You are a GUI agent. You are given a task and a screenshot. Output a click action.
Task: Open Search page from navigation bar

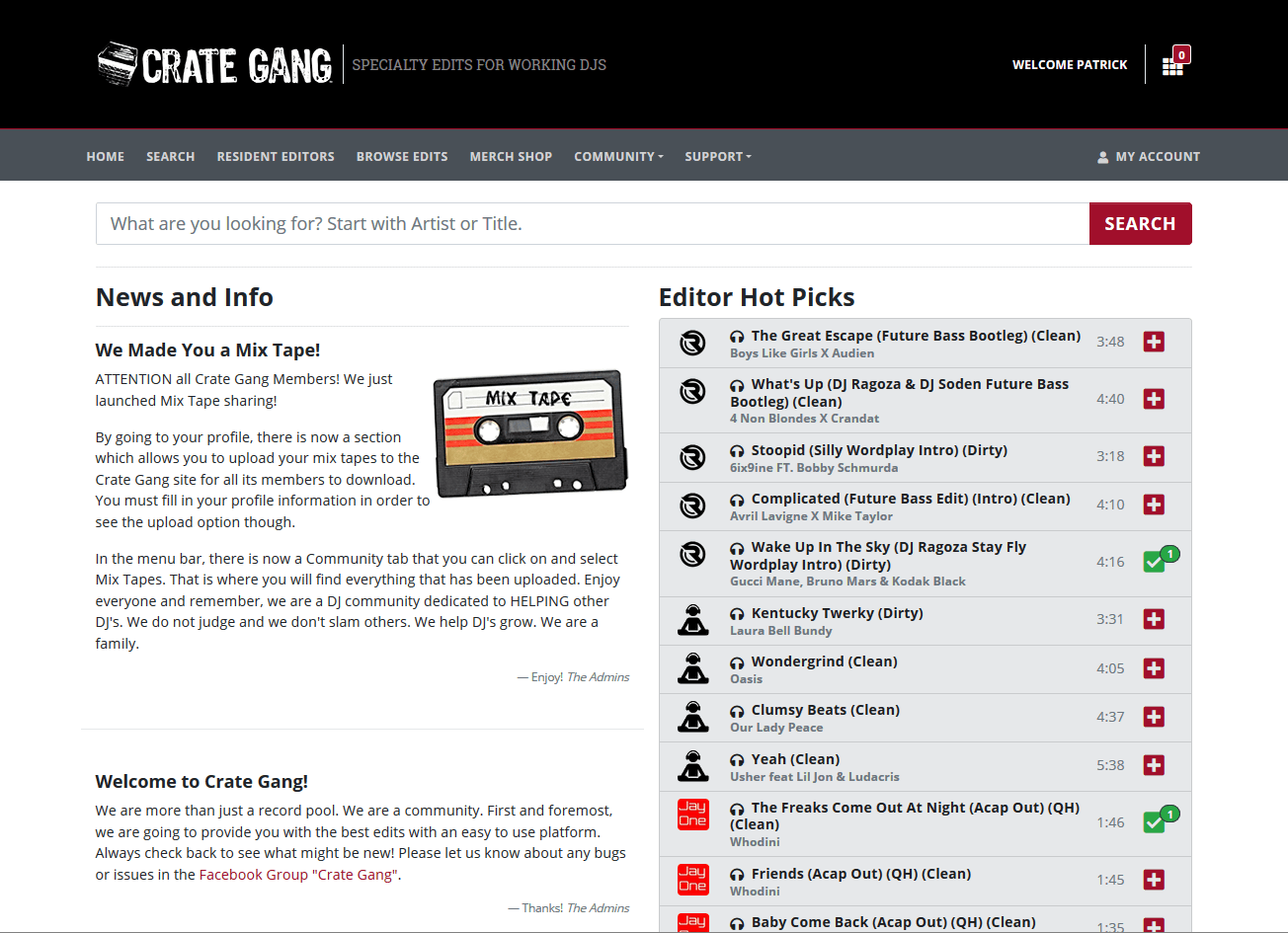tap(170, 156)
